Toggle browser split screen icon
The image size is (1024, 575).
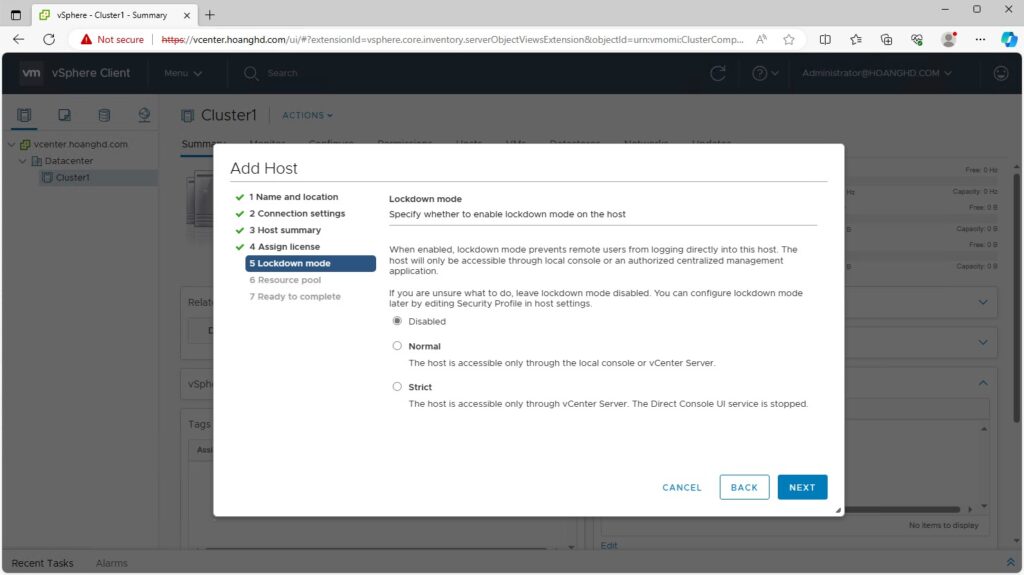click(x=825, y=39)
